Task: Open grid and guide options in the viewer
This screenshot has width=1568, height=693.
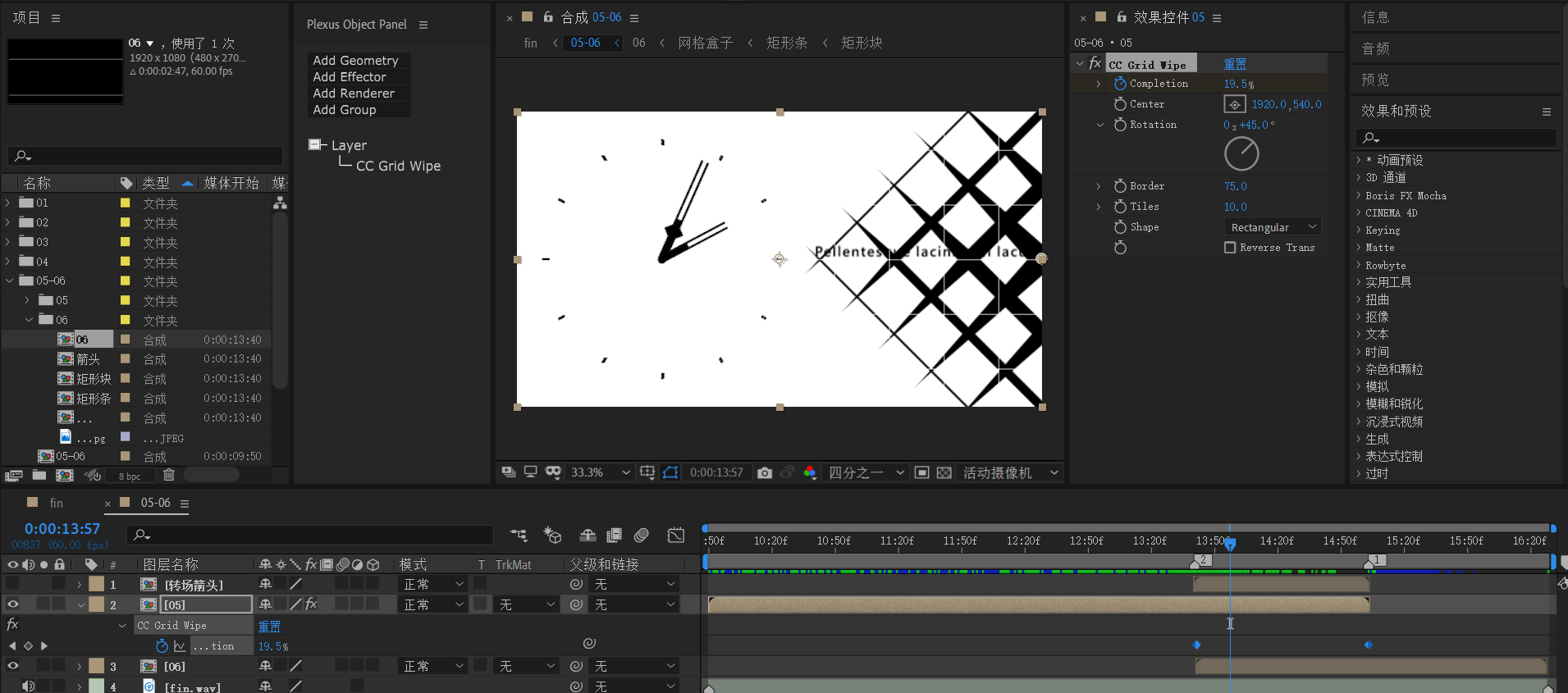Action: (x=647, y=472)
